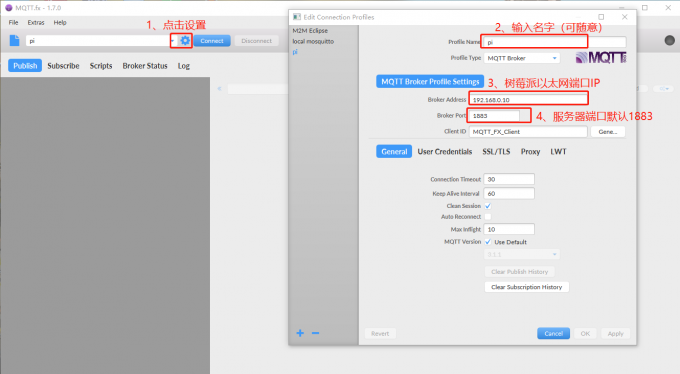Screen dimensions: 680x374
Task: Remove selected profile with minus icon
Action: tap(315, 333)
